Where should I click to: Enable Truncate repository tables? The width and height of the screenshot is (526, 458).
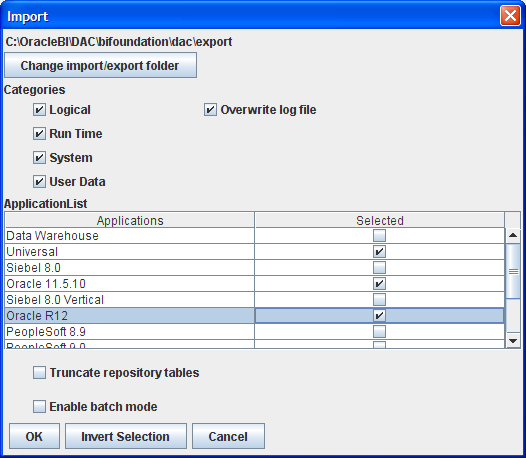pyautogui.click(x=39, y=372)
